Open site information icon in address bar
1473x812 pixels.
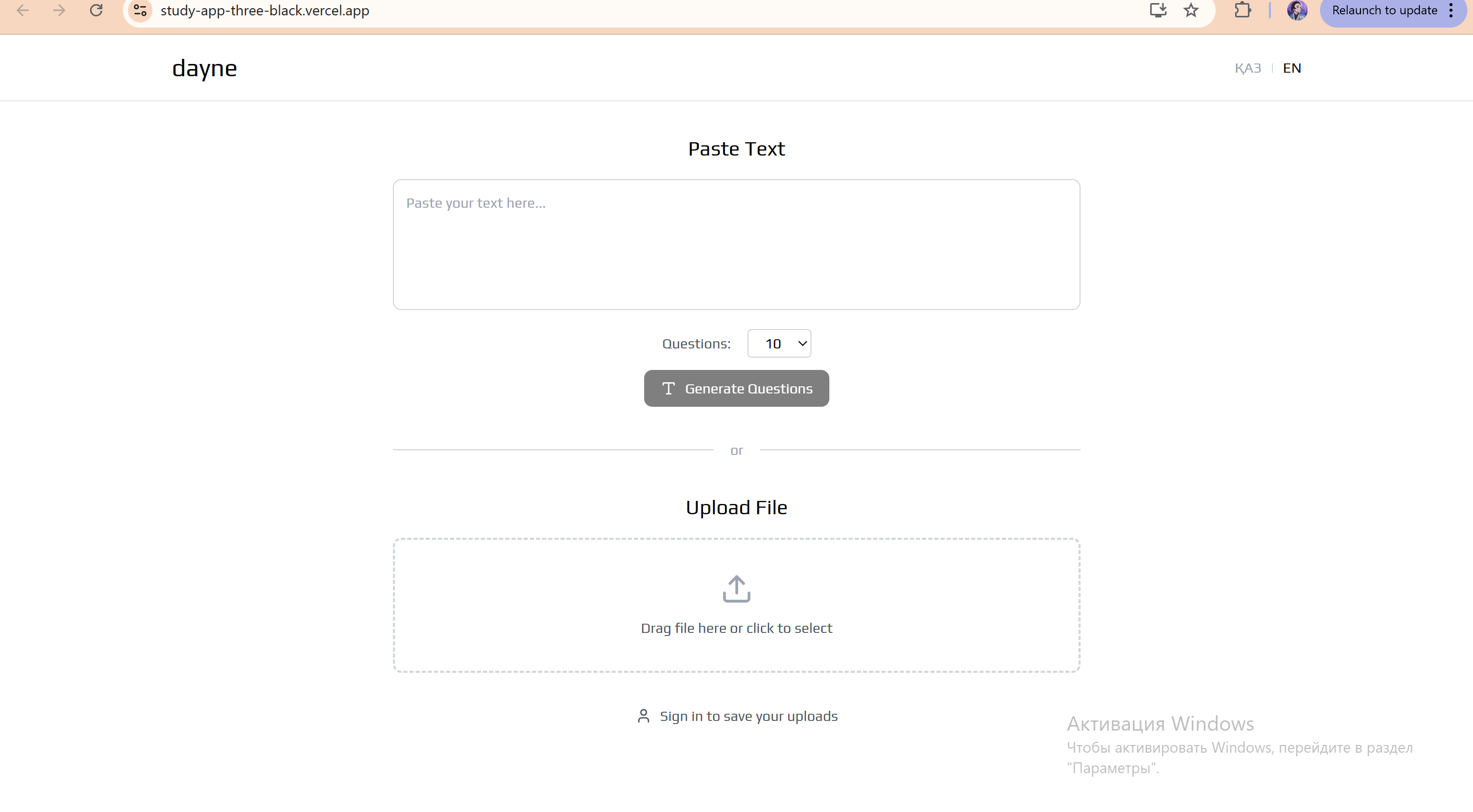(x=140, y=10)
